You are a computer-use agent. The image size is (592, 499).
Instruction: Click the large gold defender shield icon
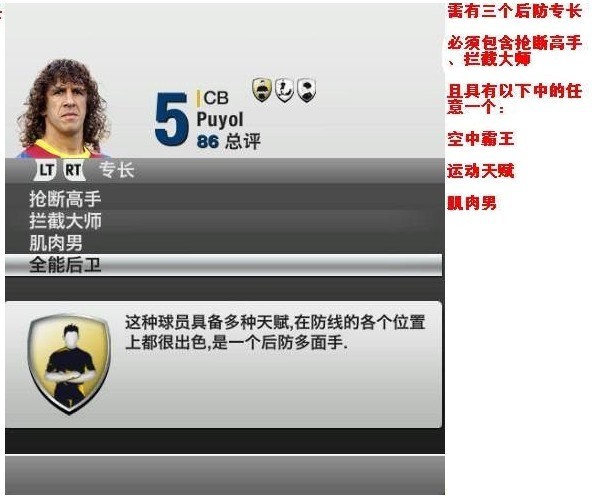[69, 364]
